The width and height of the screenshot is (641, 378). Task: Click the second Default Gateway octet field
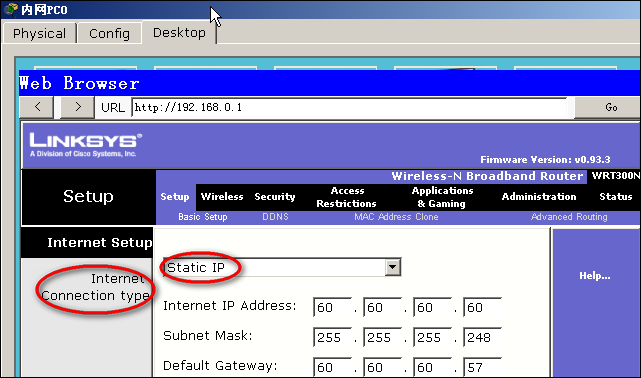382,367
